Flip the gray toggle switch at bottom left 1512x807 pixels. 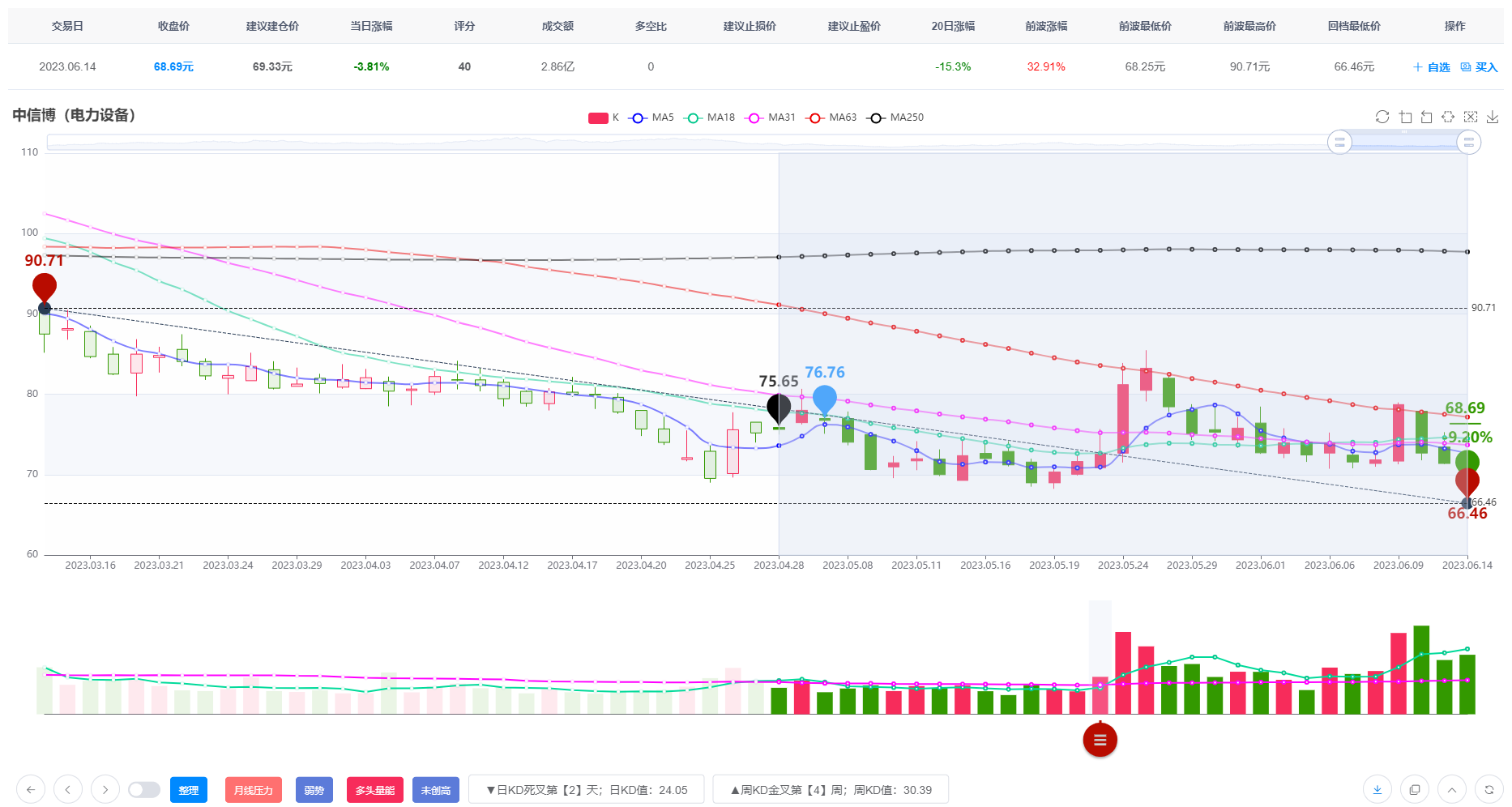[x=144, y=789]
